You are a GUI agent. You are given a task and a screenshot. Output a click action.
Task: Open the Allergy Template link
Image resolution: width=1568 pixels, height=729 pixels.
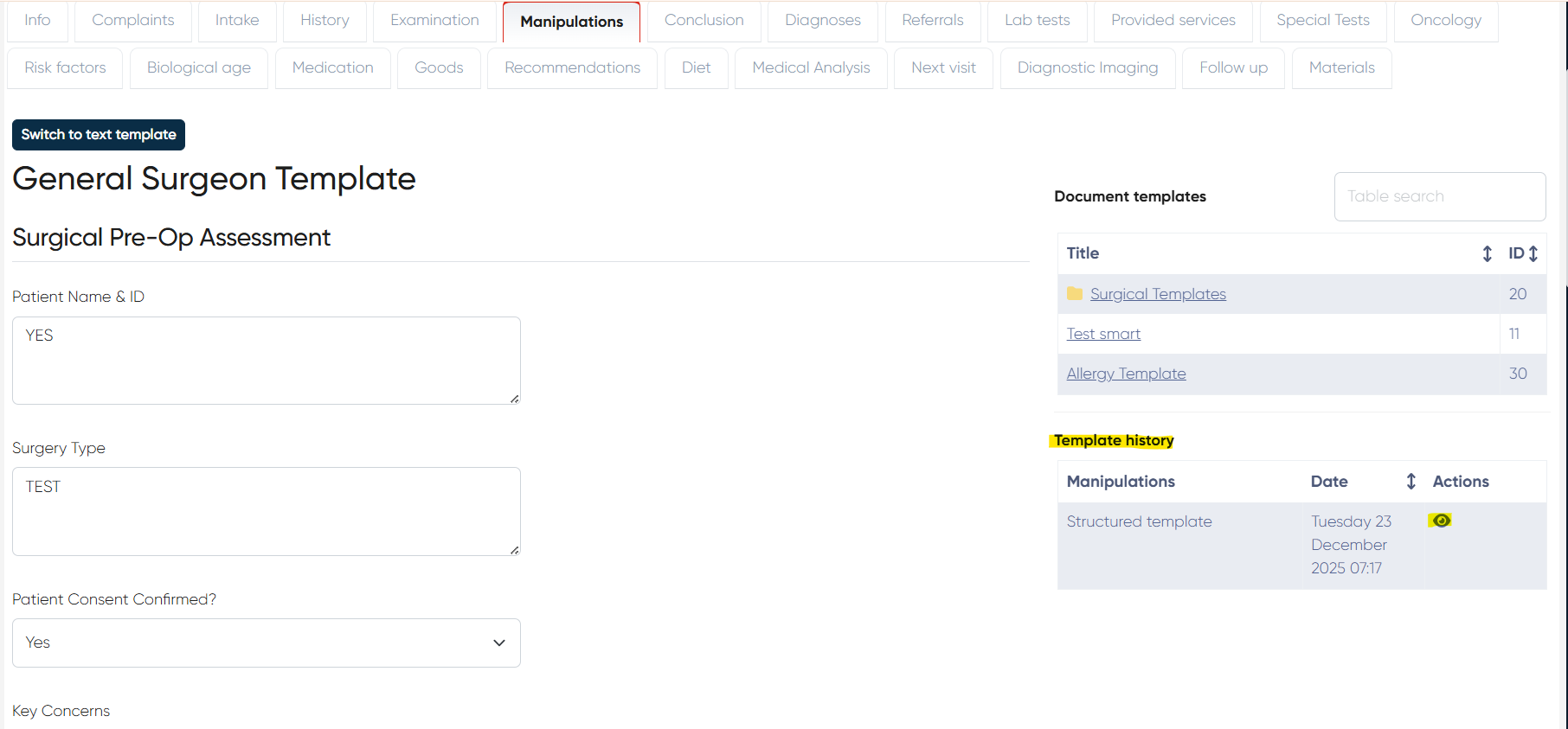point(1126,374)
